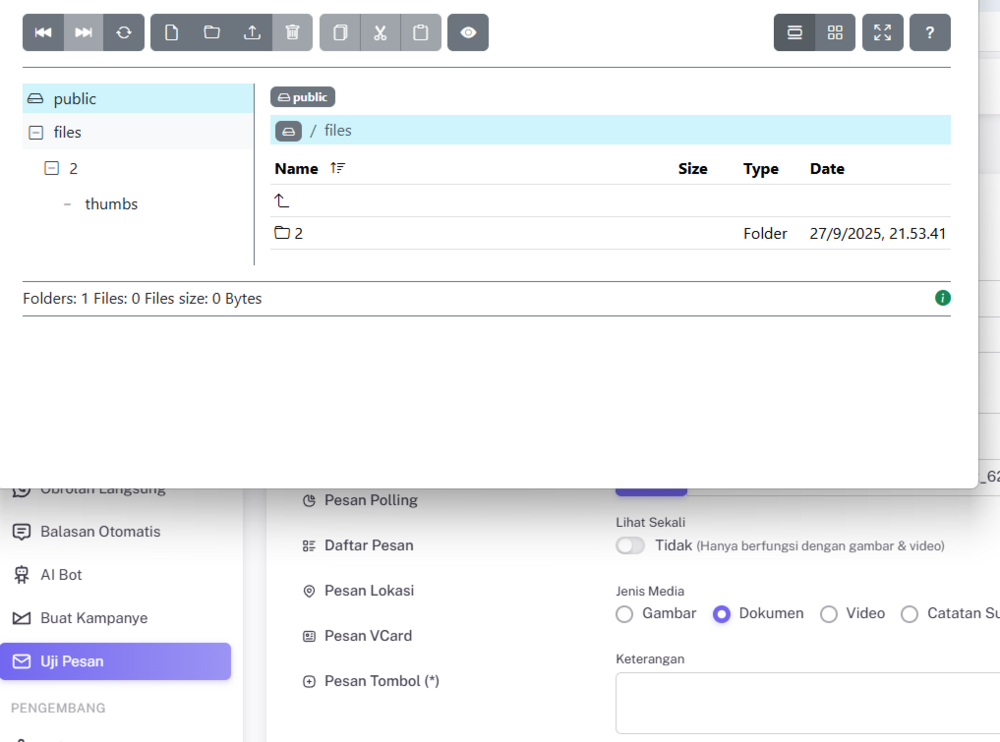Collapse folder 2 in the tree
The width and height of the screenshot is (1000, 742).
click(52, 168)
